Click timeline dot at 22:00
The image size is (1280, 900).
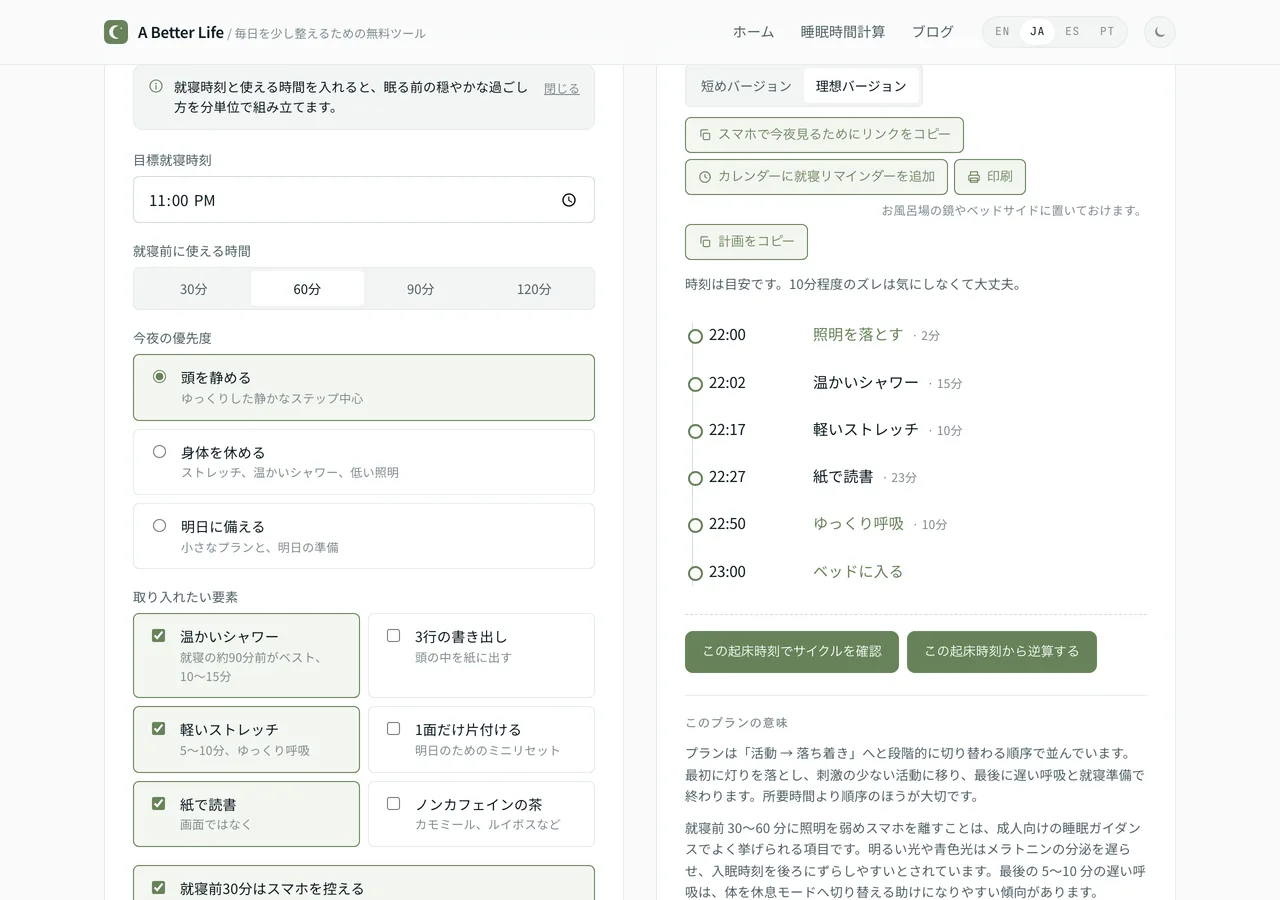click(x=695, y=336)
